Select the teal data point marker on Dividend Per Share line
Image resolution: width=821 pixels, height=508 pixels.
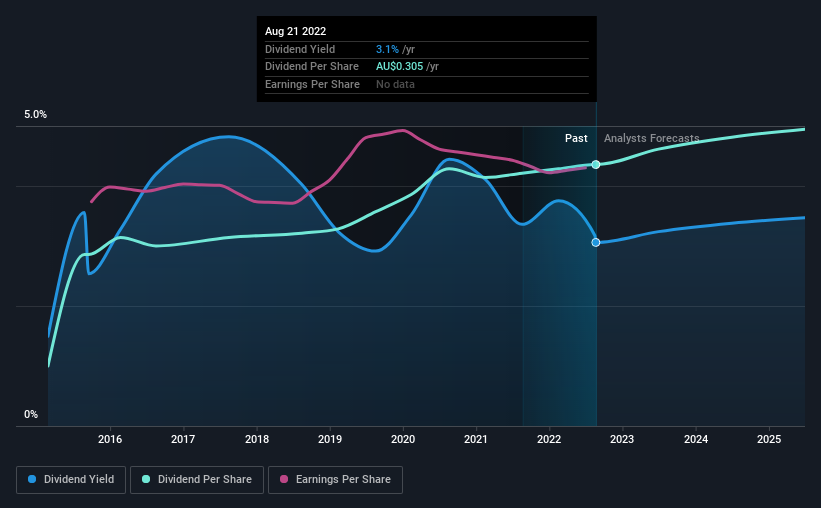(x=596, y=164)
